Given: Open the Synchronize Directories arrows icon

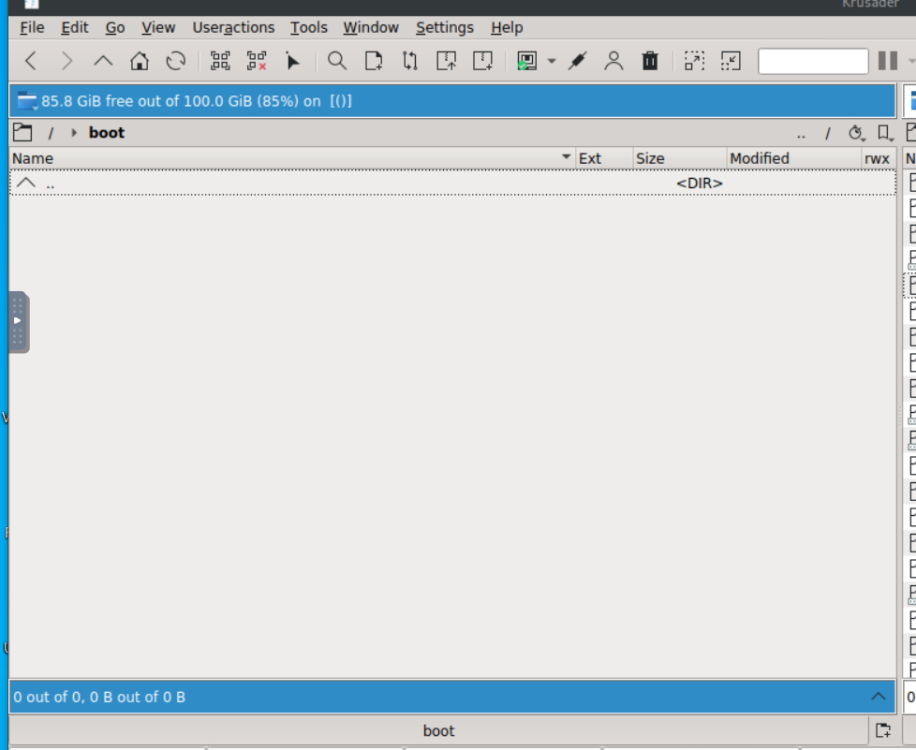Looking at the screenshot, I should click(410, 61).
